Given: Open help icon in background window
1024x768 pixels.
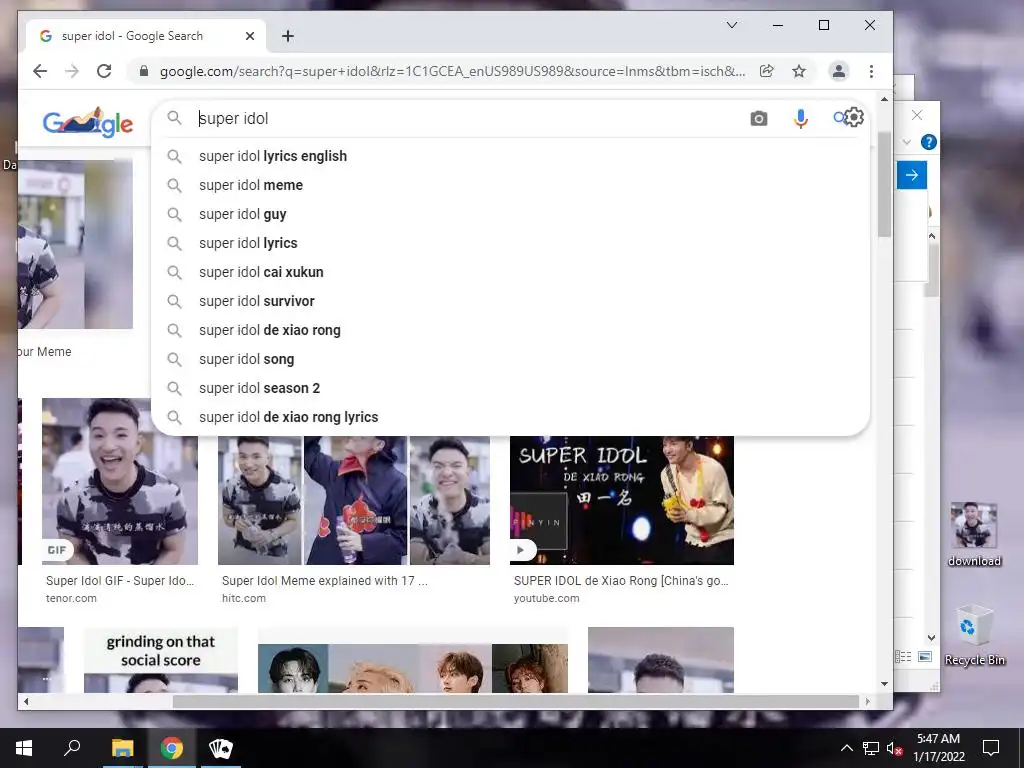Looking at the screenshot, I should [x=928, y=142].
